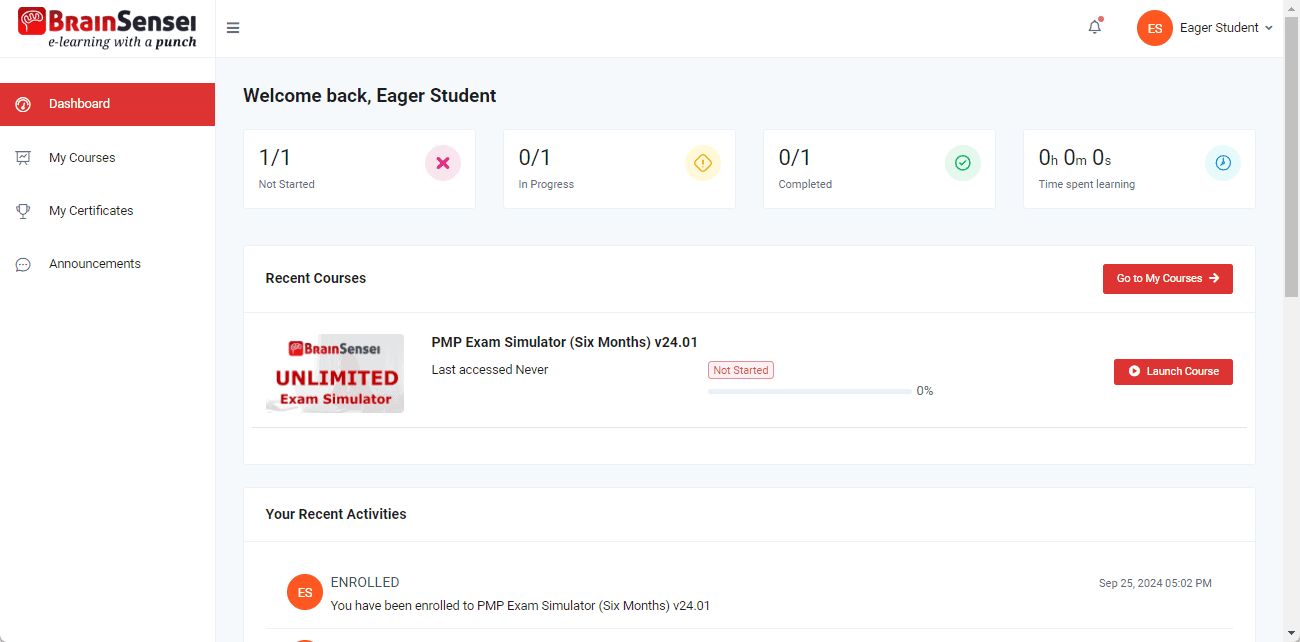Open the PMP Exam Simulator course title
1300x642 pixels.
pos(565,342)
